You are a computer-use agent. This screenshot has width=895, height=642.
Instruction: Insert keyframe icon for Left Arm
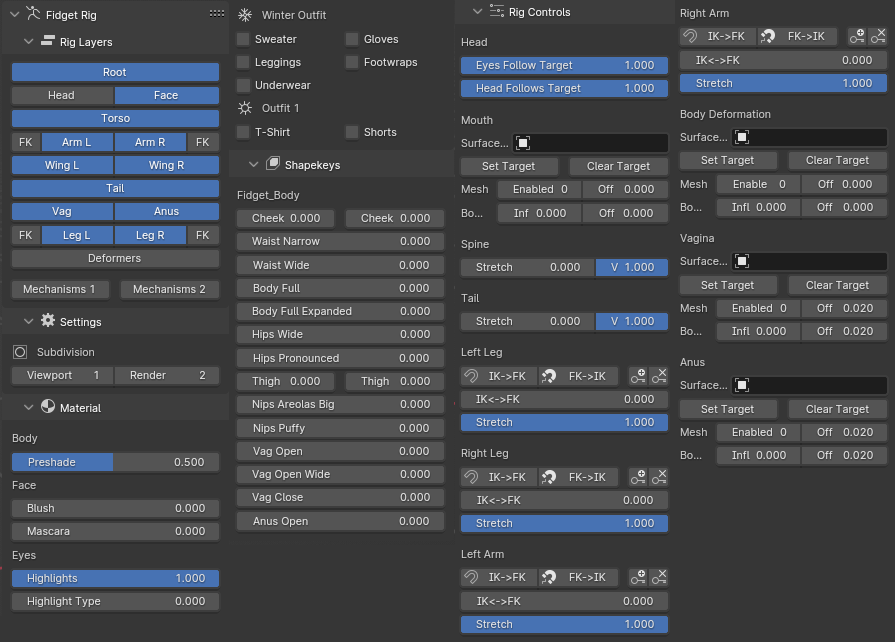[638, 578]
